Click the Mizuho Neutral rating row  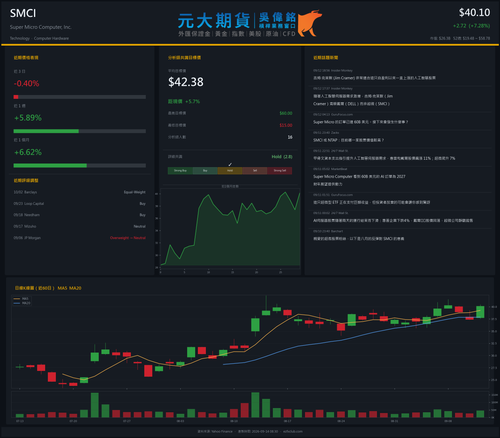point(79,226)
